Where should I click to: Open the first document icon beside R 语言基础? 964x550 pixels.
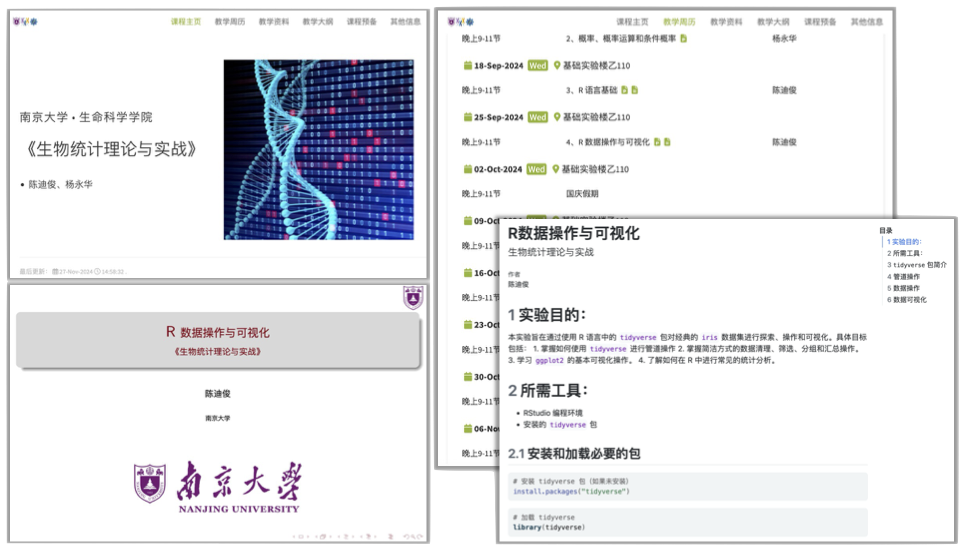(624, 90)
